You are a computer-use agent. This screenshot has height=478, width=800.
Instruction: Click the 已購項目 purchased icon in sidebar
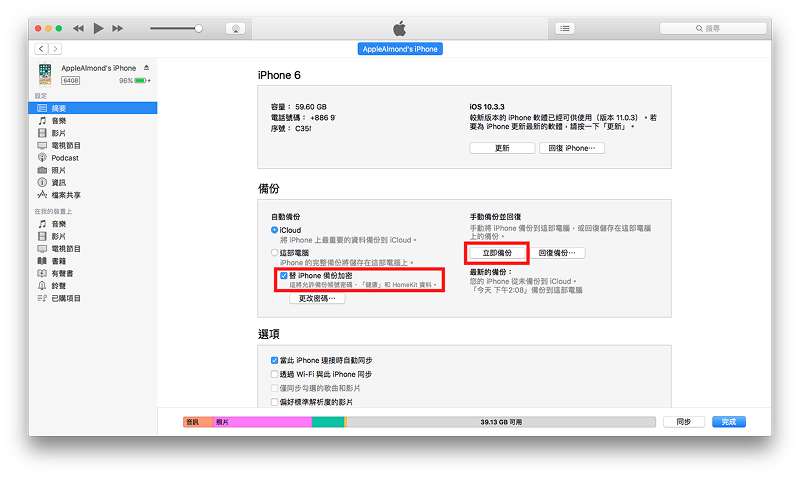(42, 298)
